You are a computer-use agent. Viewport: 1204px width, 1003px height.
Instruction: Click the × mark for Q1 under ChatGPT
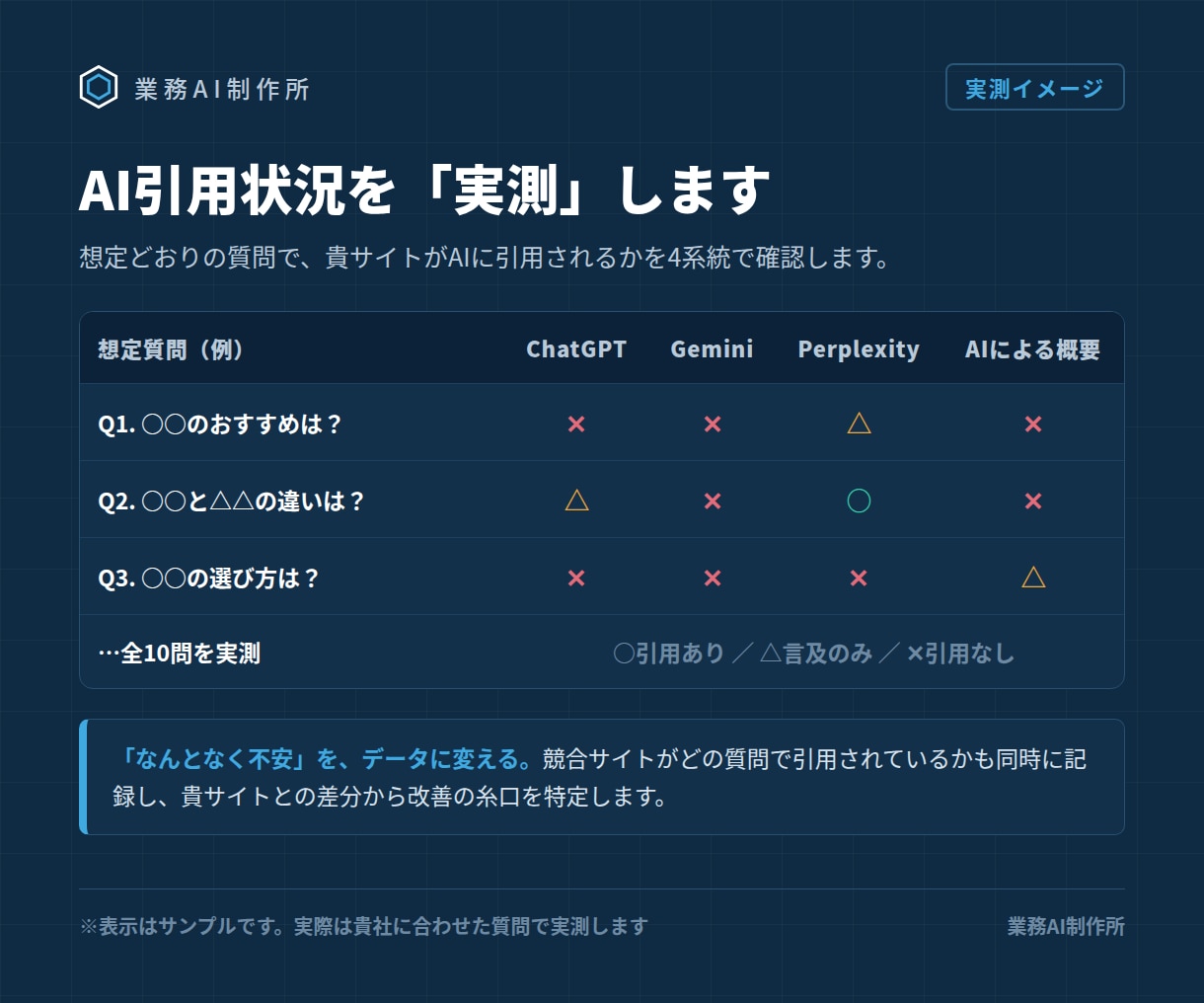click(x=576, y=424)
